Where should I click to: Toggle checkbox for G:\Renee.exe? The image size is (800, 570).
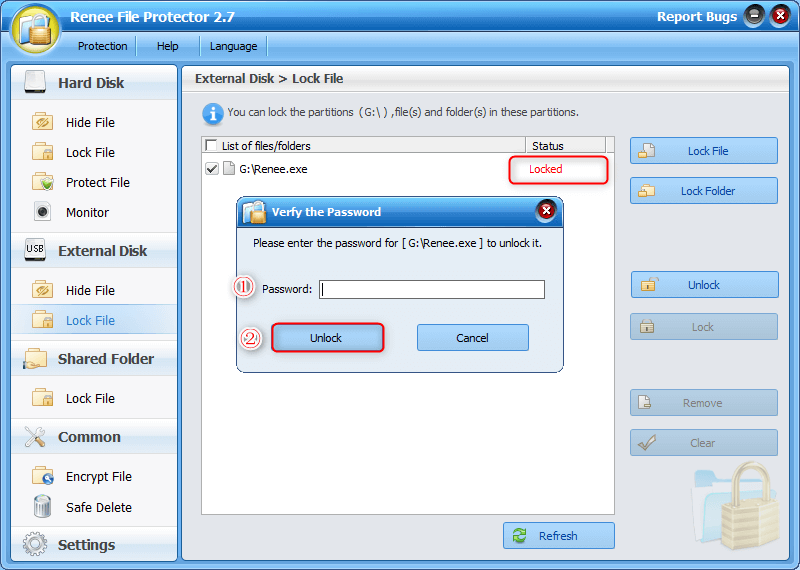pos(212,169)
